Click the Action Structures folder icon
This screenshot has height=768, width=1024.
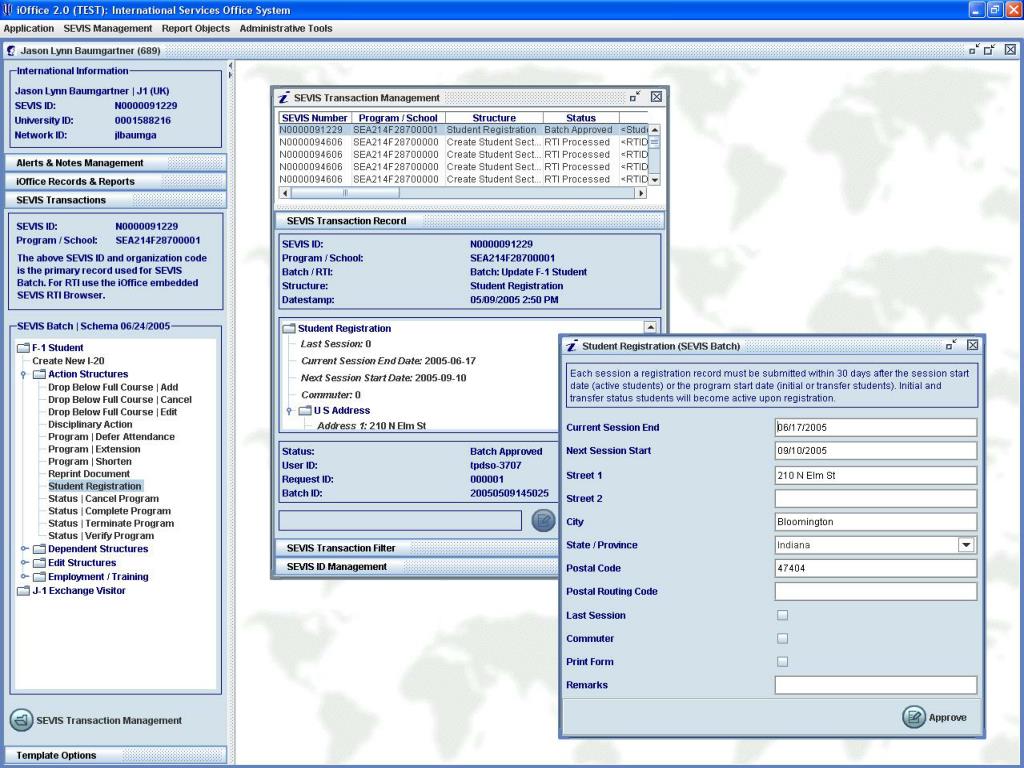[x=39, y=374]
